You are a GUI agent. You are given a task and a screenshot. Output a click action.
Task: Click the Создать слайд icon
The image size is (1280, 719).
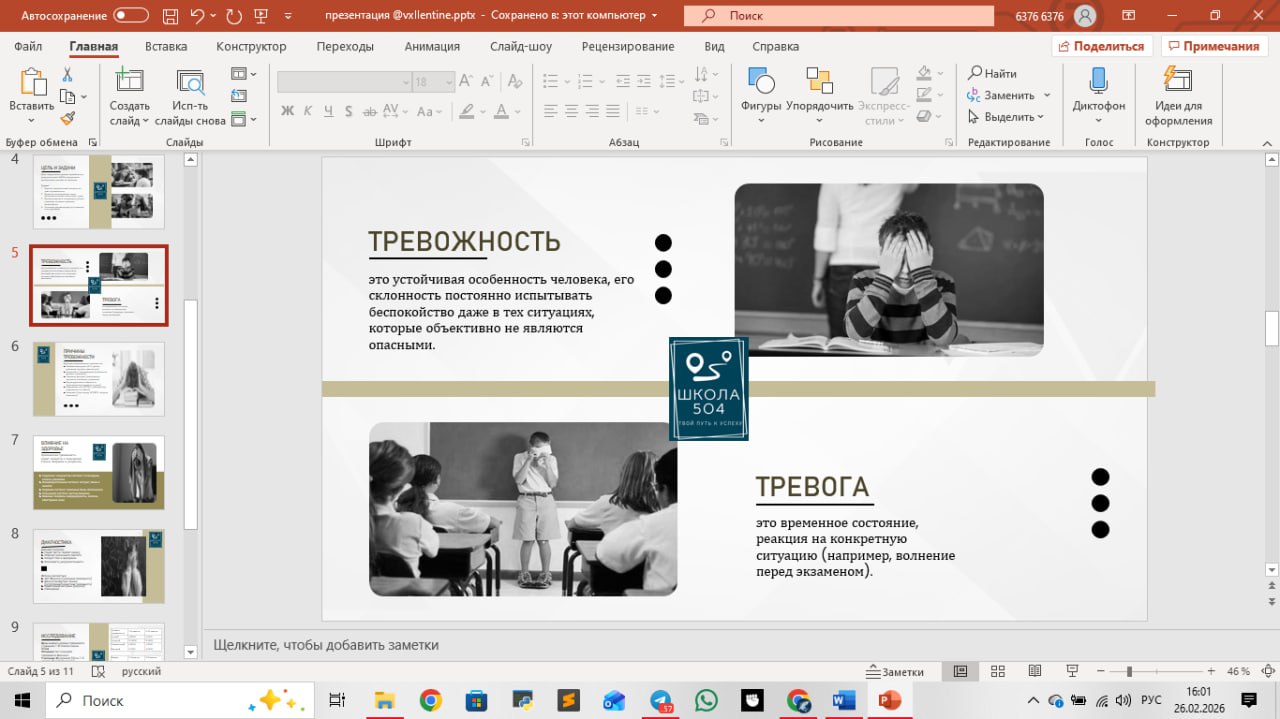point(129,82)
